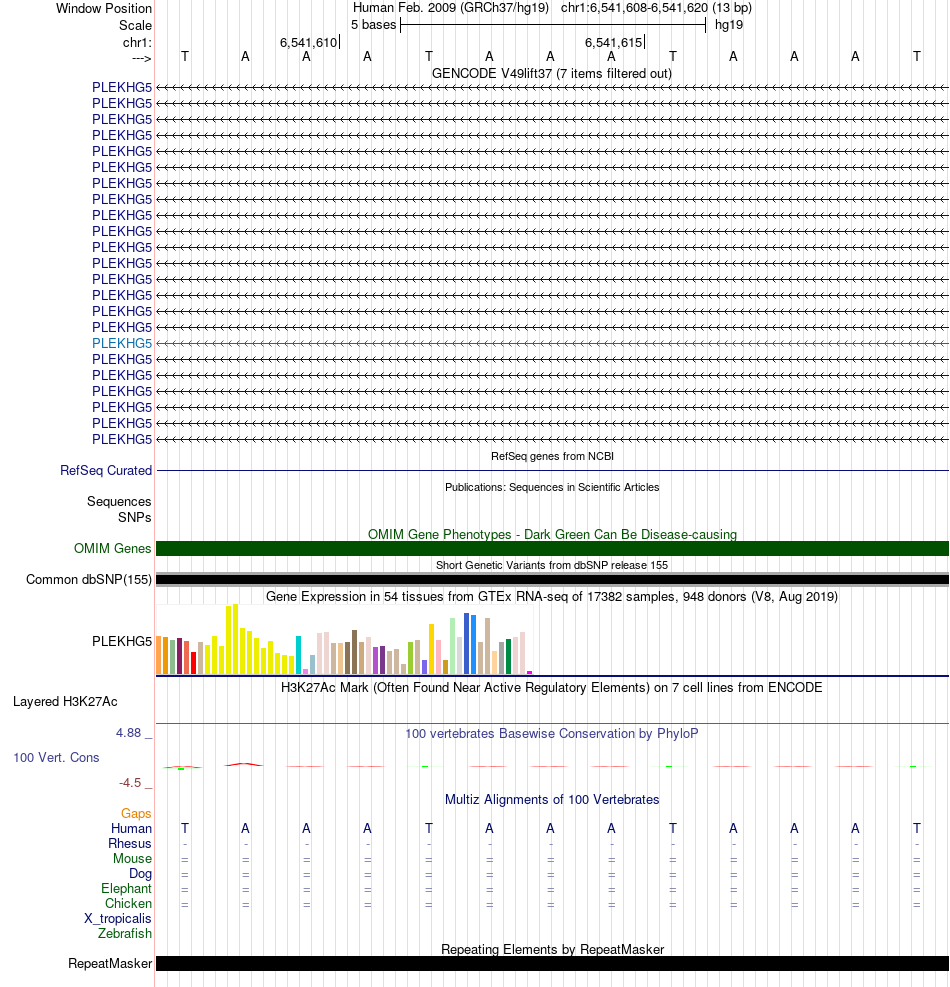Open the Common dbSNP(155) track label
Image resolution: width=950 pixels, height=987 pixels.
coord(89,579)
